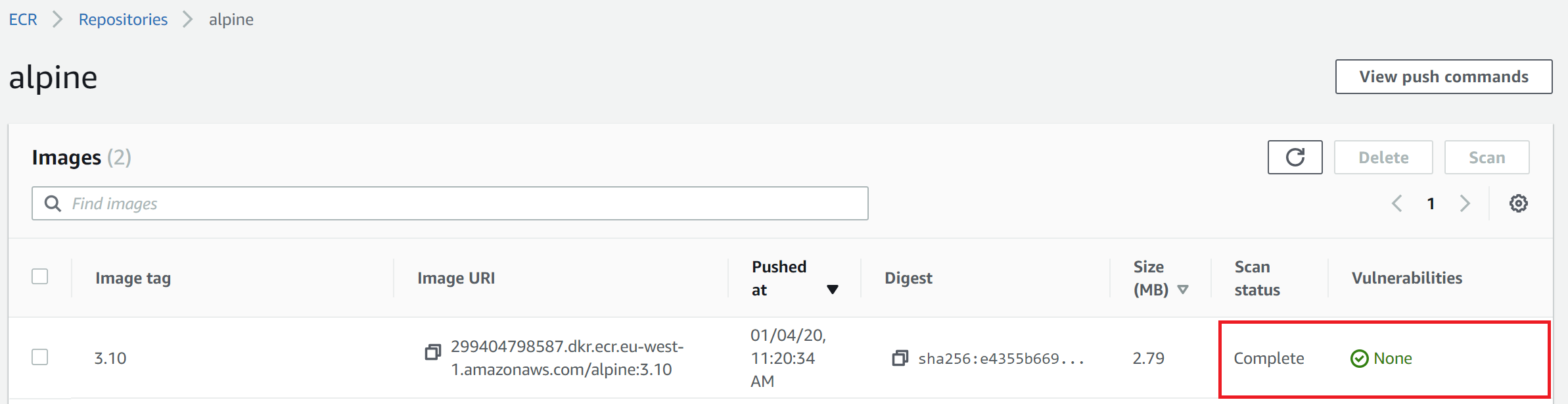The width and height of the screenshot is (1568, 404).
Task: Click View push commands button
Action: pyautogui.click(x=1443, y=77)
